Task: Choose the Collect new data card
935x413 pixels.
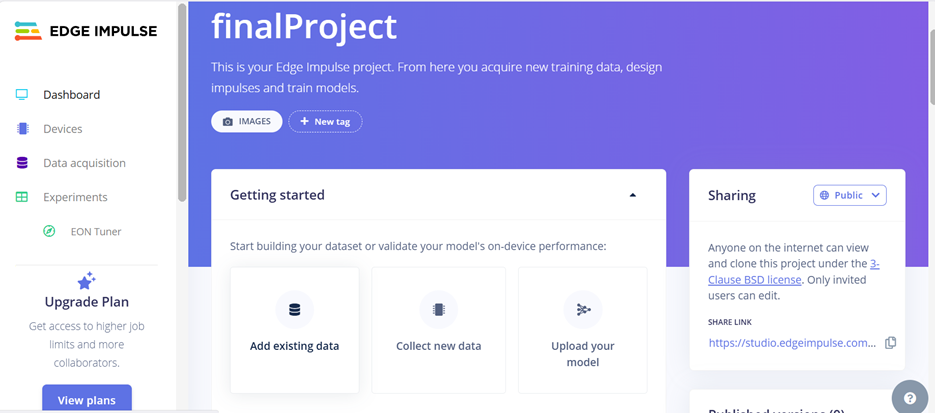Action: tap(438, 329)
